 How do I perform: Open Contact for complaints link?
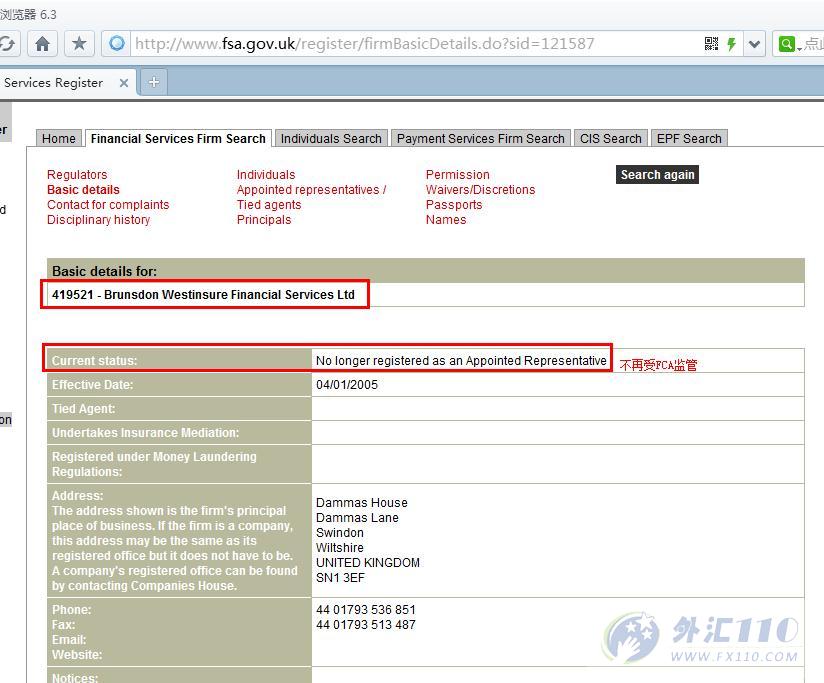coord(108,204)
